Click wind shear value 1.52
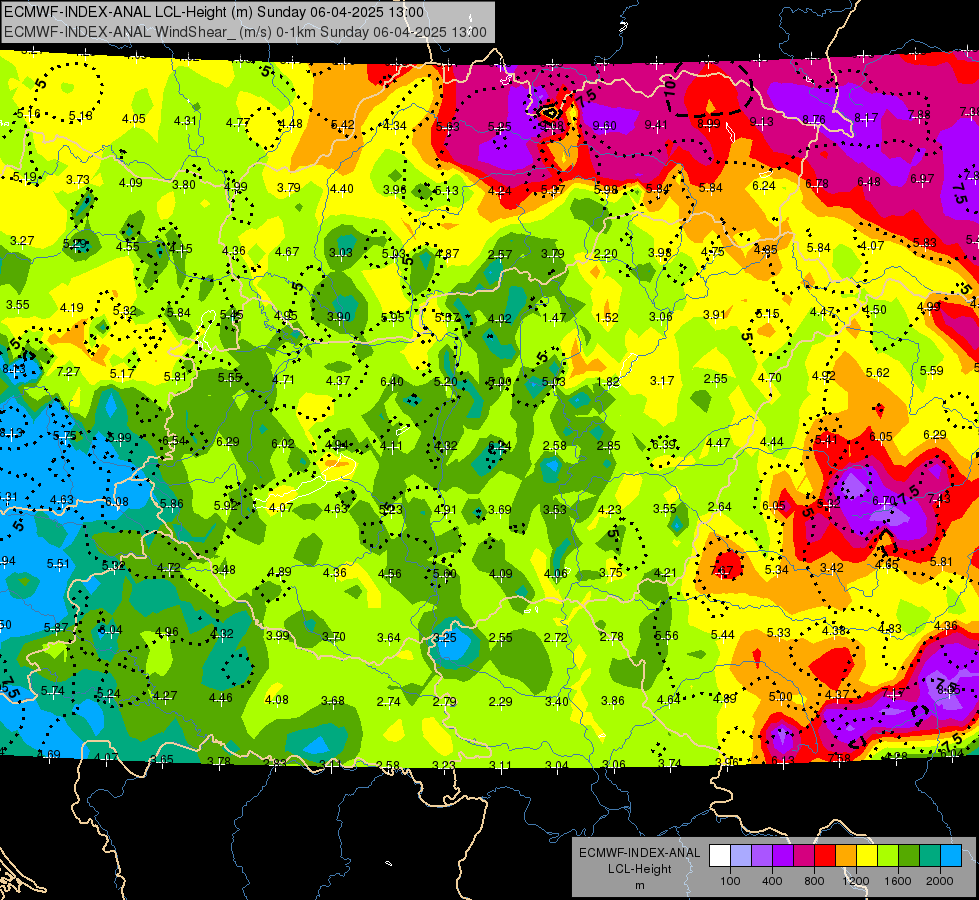The width and height of the screenshot is (979, 900). coord(606,318)
